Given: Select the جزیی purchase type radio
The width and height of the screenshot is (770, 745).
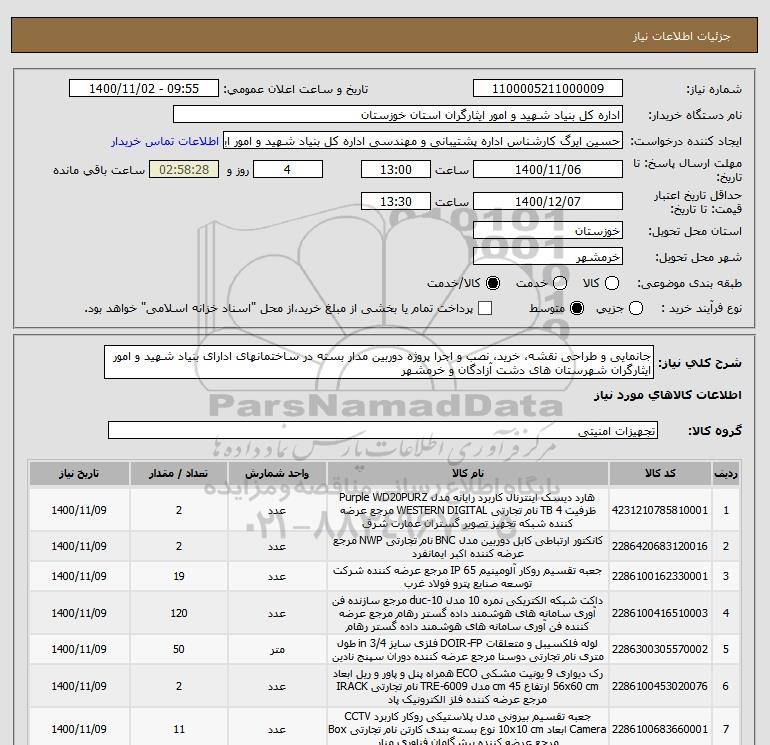Looking at the screenshot, I should [636, 308].
